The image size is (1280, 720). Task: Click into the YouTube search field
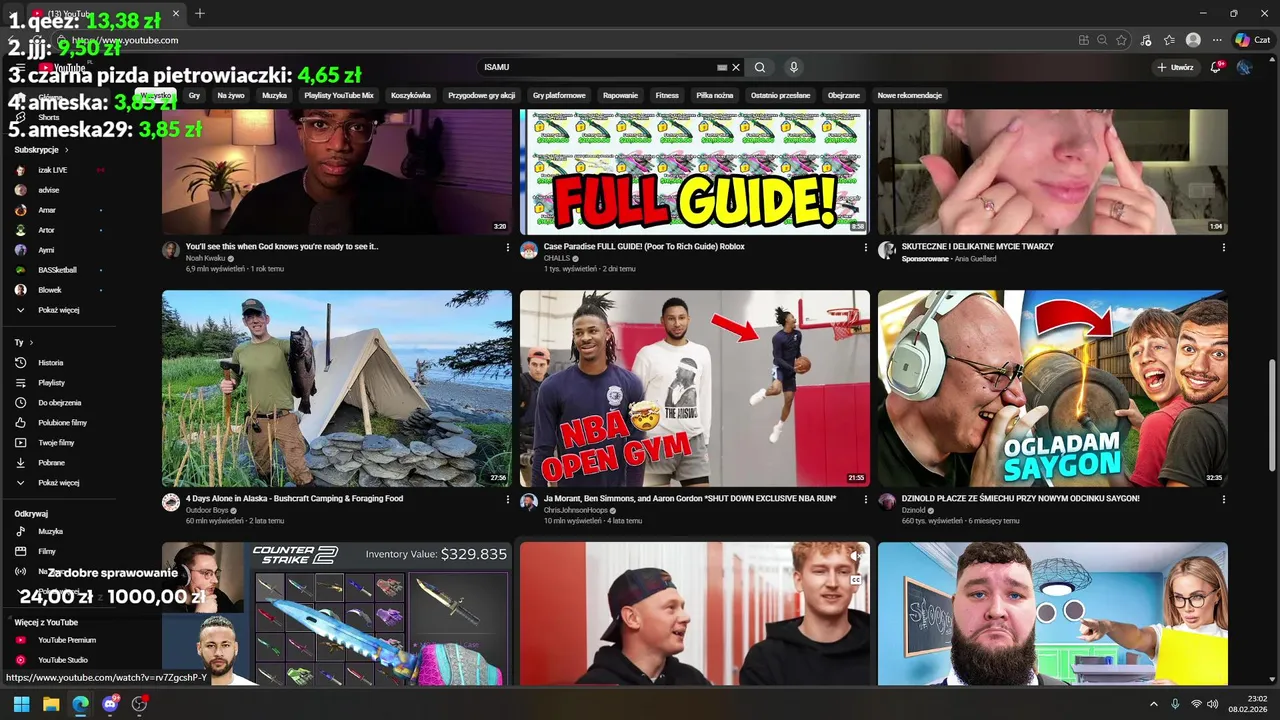click(x=598, y=67)
